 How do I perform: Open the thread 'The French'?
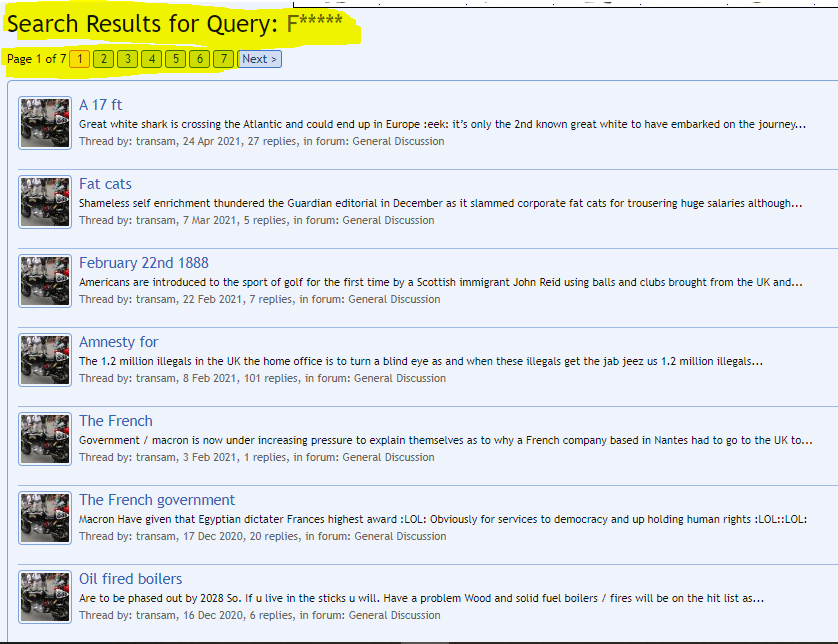(x=116, y=420)
